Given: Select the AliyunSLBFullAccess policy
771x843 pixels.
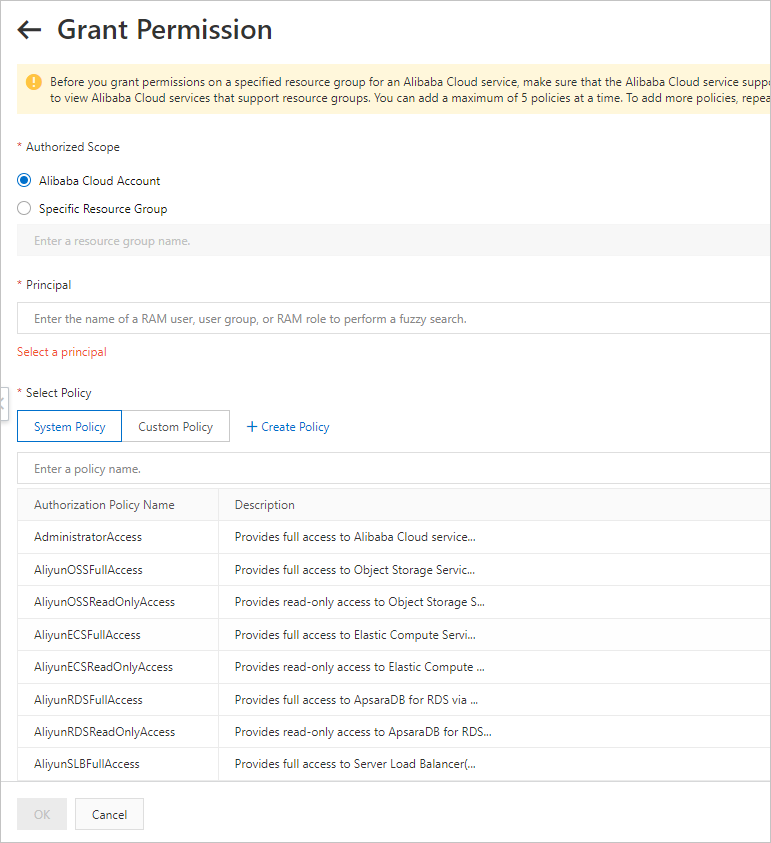Looking at the screenshot, I should pos(87,764).
